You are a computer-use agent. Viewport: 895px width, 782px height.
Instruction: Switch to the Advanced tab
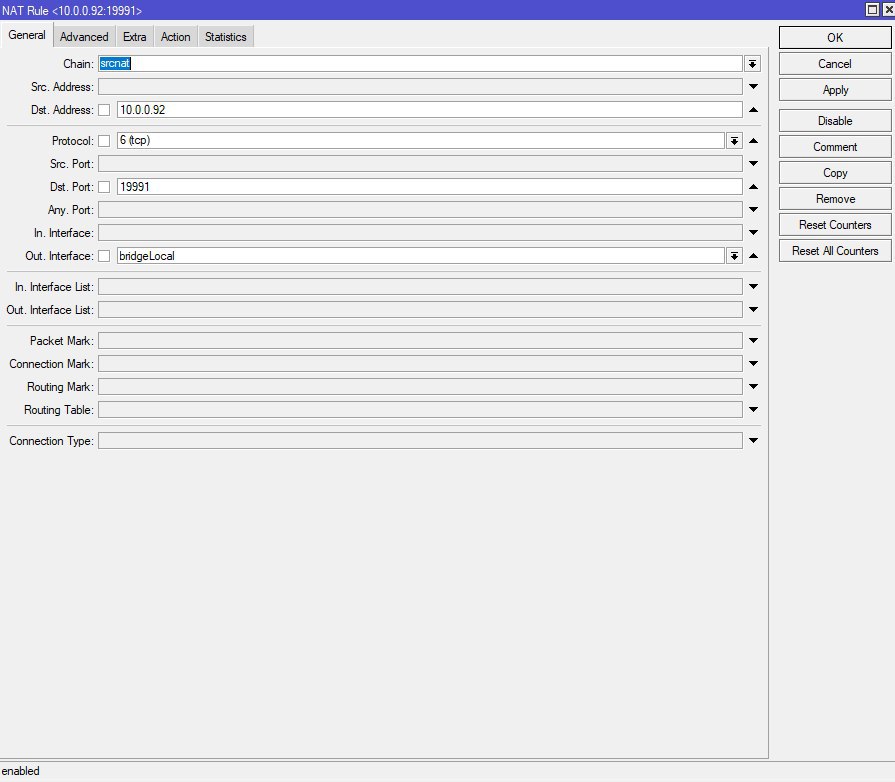[x=84, y=37]
